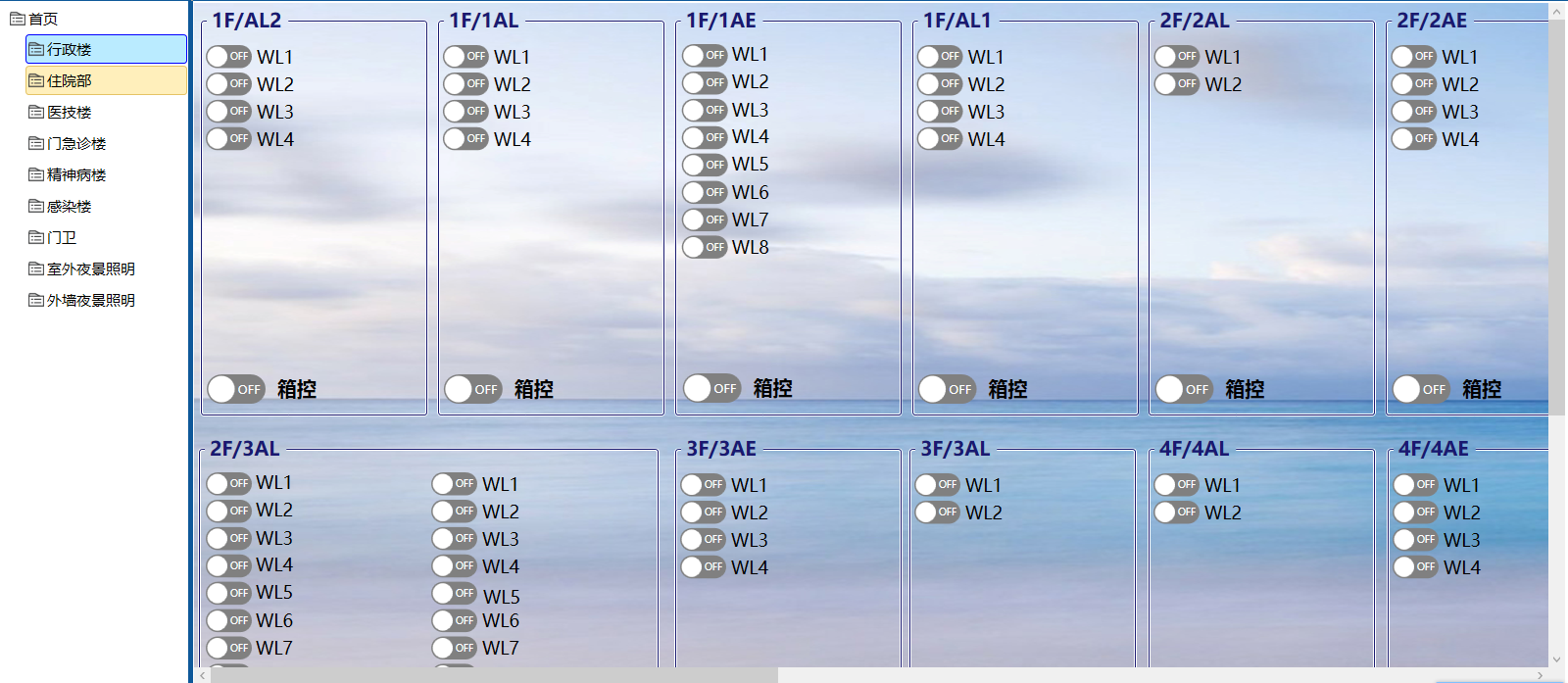
Task: Click the icon beside 外墙夜景照明
Action: (36, 301)
